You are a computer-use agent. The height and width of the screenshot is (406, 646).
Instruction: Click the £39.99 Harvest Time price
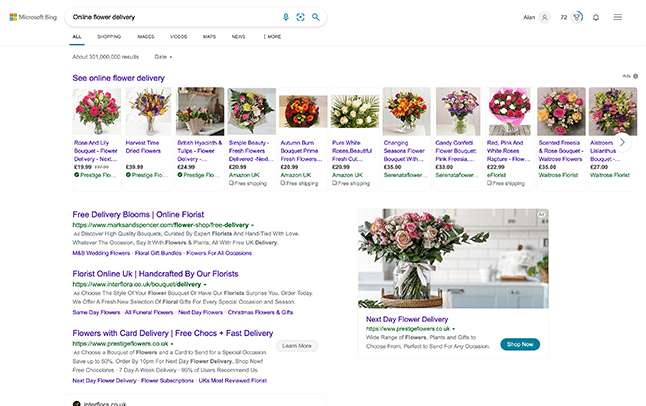(x=134, y=167)
